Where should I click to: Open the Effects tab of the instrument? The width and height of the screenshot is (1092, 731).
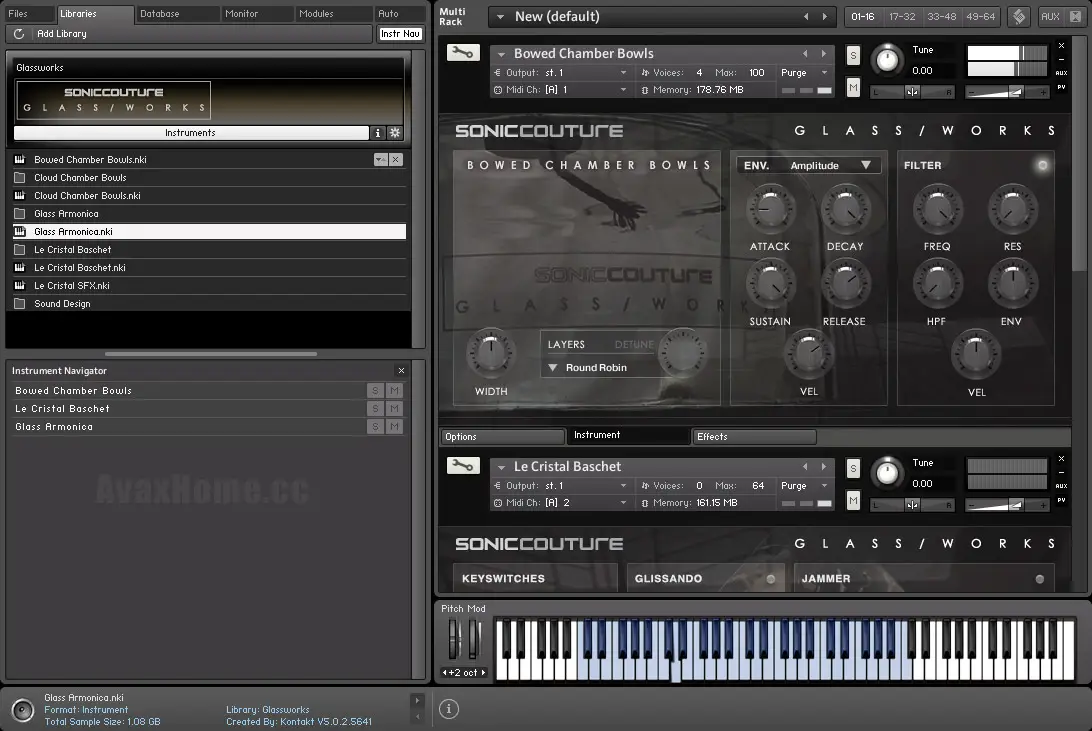coord(754,437)
